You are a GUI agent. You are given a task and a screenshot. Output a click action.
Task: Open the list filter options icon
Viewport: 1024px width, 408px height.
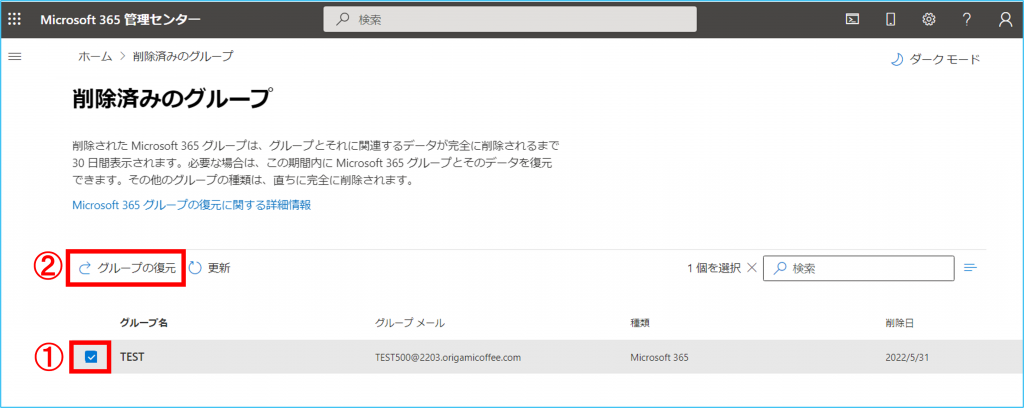(x=970, y=267)
